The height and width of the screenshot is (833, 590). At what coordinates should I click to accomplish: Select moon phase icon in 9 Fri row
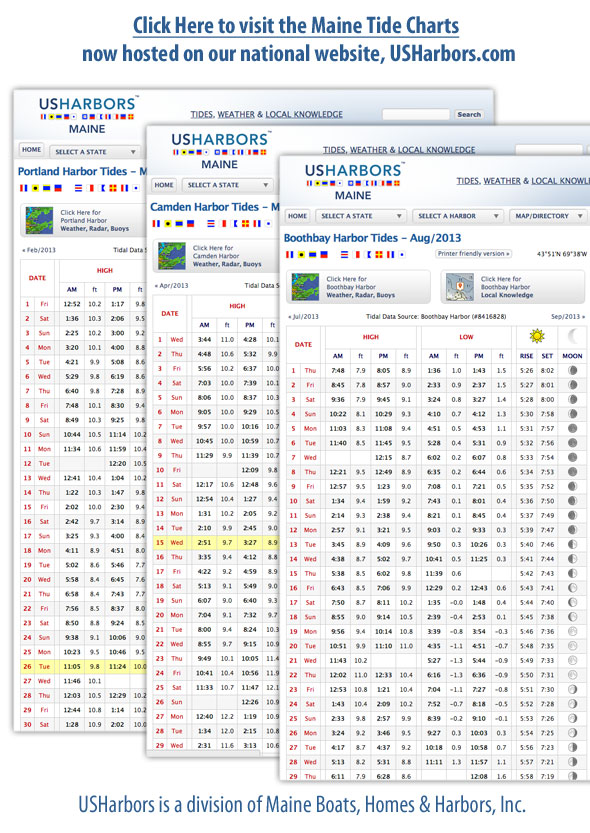tap(572, 486)
